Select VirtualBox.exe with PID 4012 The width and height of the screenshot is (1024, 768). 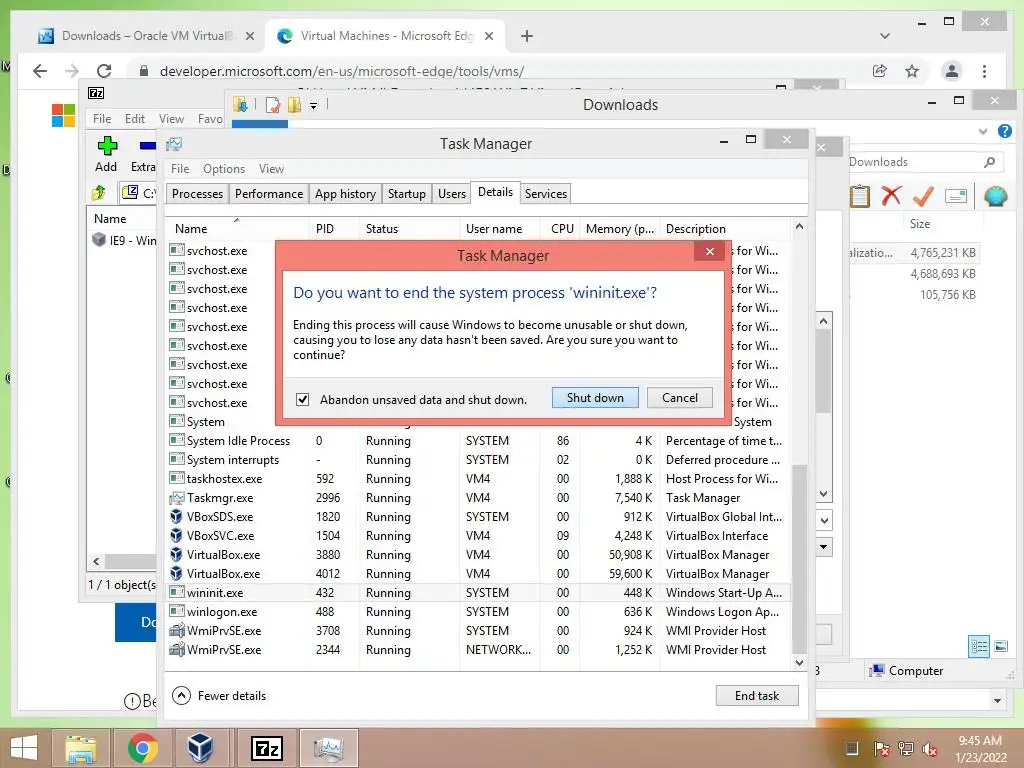point(477,574)
